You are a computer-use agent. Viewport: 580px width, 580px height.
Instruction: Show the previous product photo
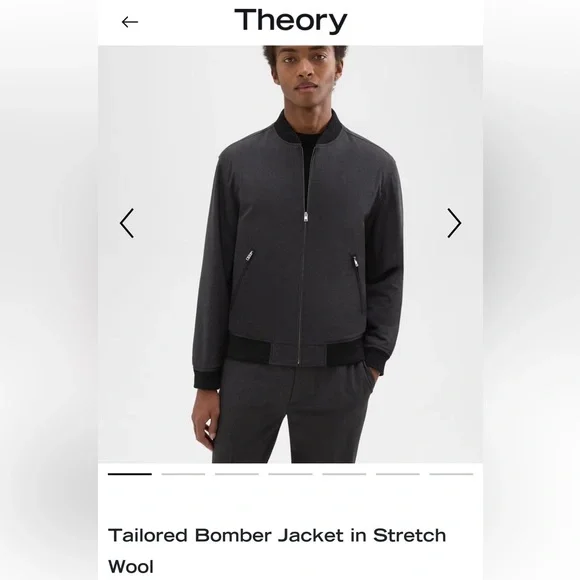point(127,223)
